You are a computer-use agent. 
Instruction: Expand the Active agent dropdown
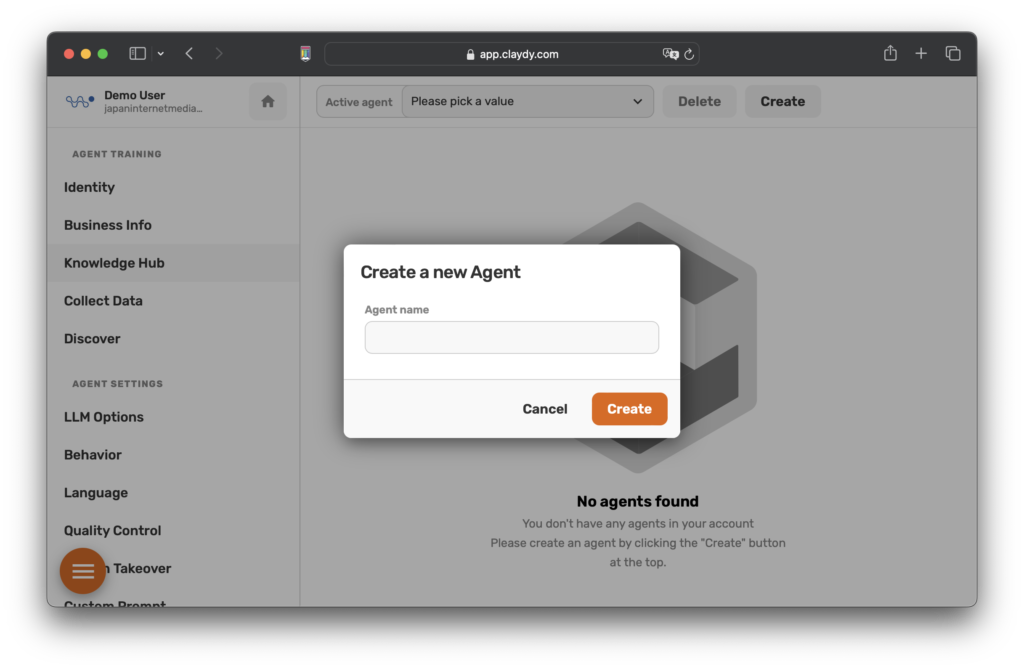[x=527, y=101]
